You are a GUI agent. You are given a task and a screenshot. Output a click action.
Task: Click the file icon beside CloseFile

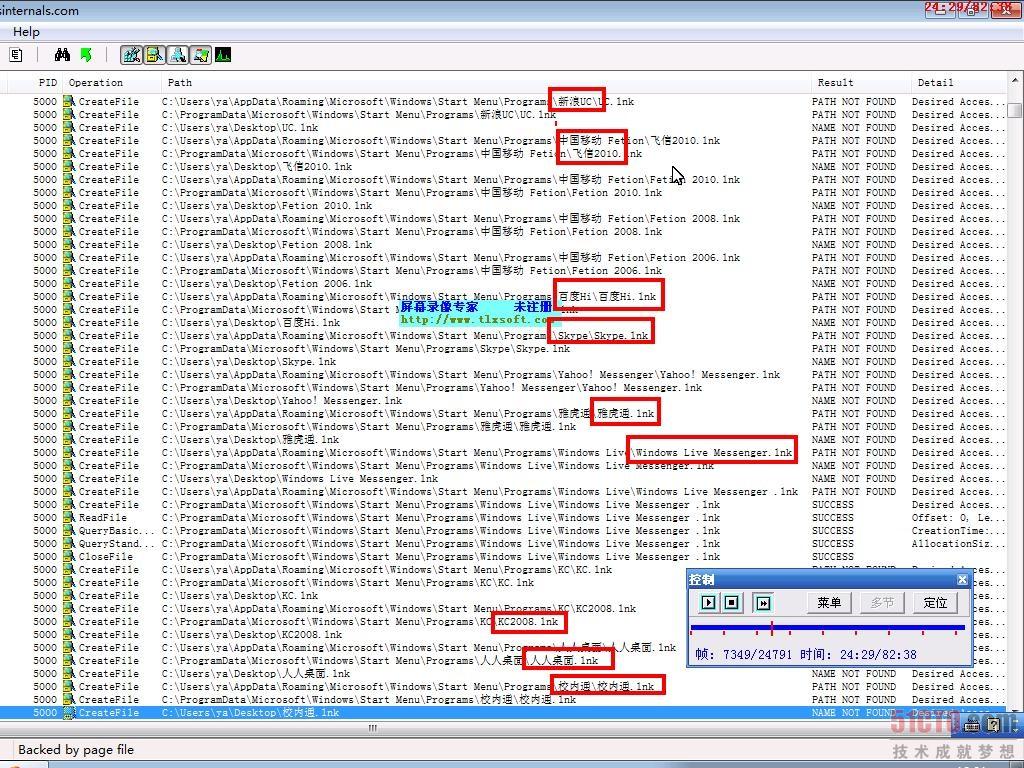[x=69, y=557]
